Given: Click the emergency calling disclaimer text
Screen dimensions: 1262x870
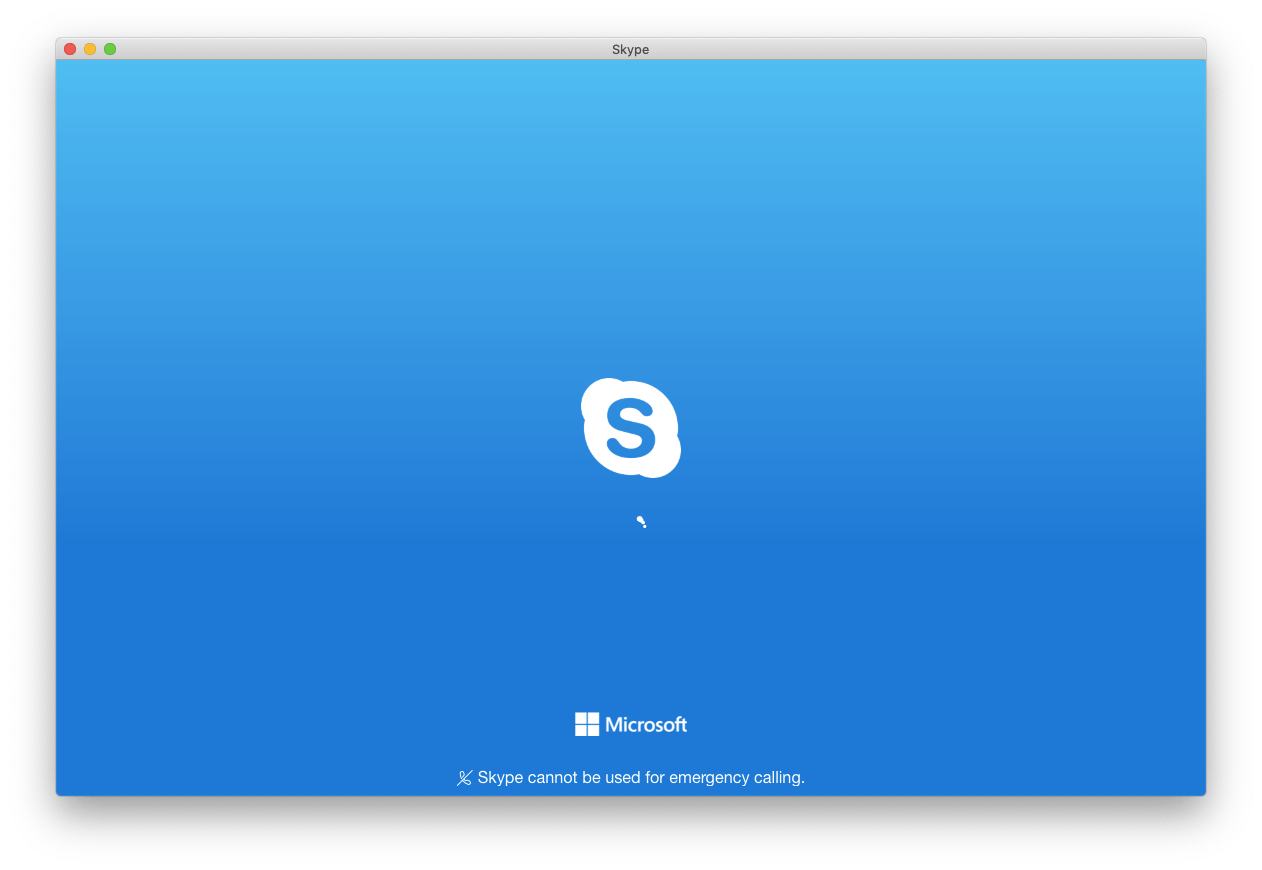Looking at the screenshot, I should point(640,778).
